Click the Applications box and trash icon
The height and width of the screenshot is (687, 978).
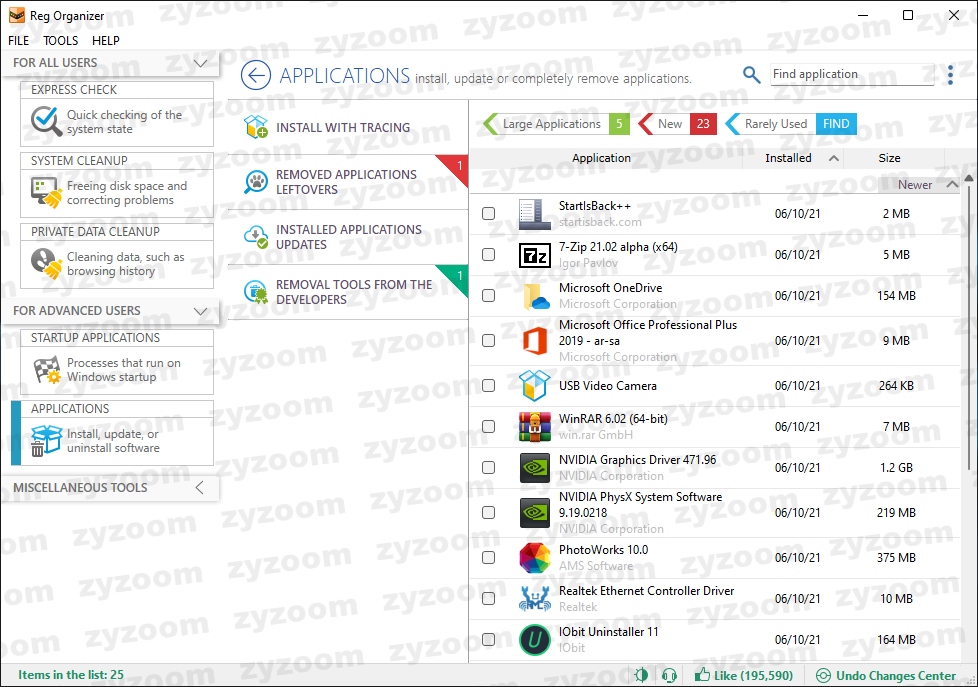click(x=46, y=441)
